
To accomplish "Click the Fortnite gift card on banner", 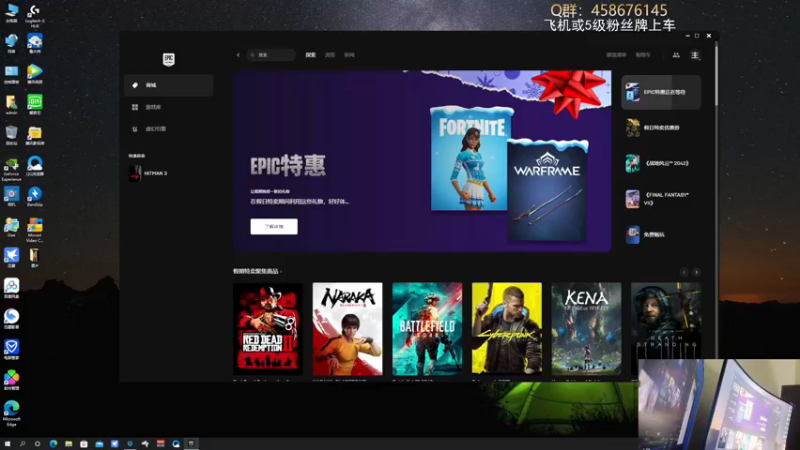I will click(470, 159).
